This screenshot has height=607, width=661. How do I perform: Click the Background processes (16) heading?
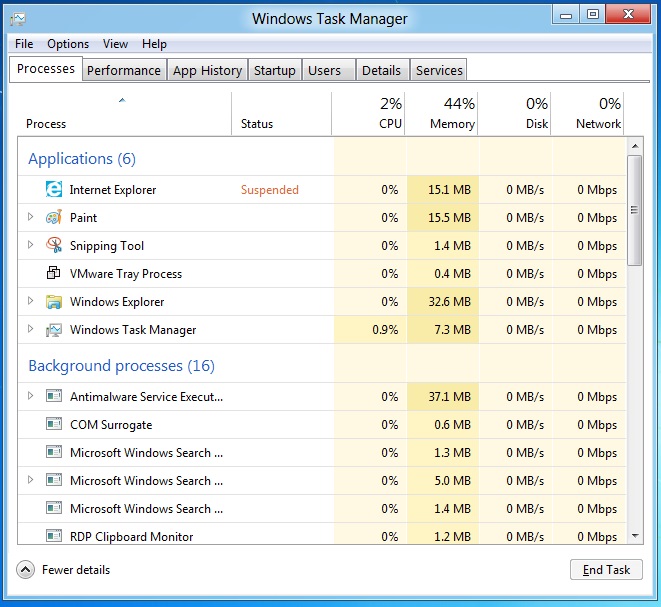(121, 366)
